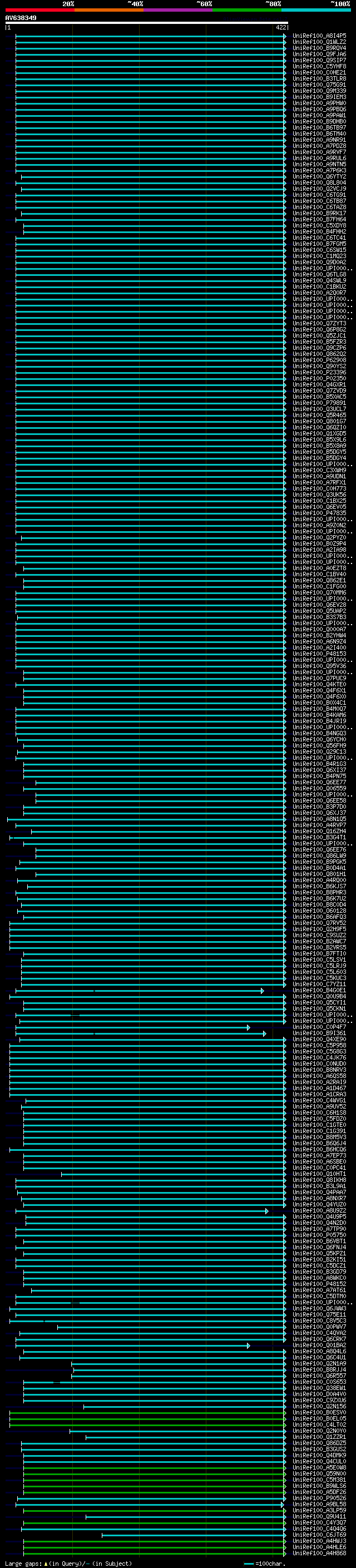Click the short alignment bar for B4G0E1

tap(140, 991)
